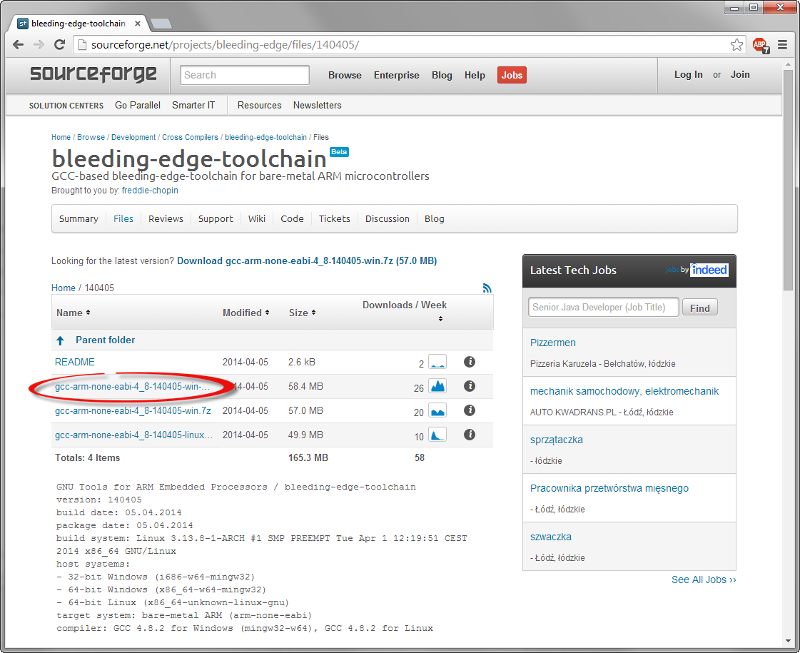Image resolution: width=800 pixels, height=653 pixels.
Task: Open the Reviews tab
Action: pos(166,219)
